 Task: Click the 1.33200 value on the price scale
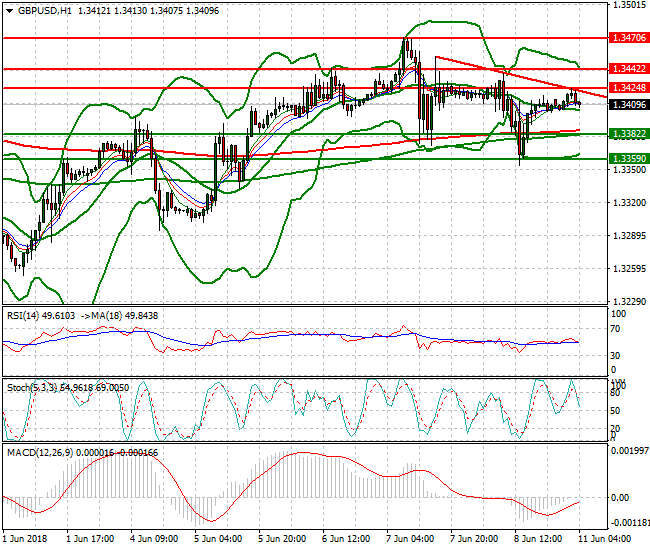627,203
